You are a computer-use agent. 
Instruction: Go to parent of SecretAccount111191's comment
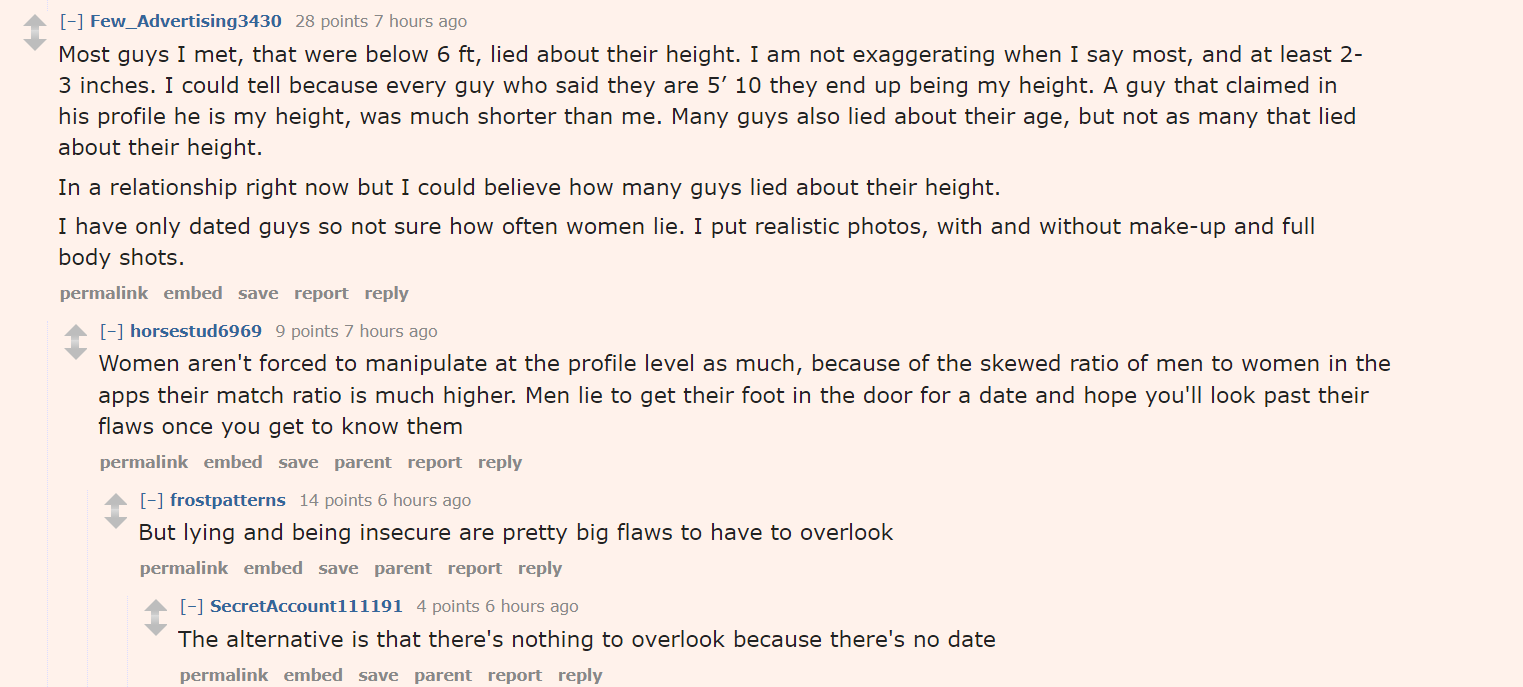coord(443,675)
